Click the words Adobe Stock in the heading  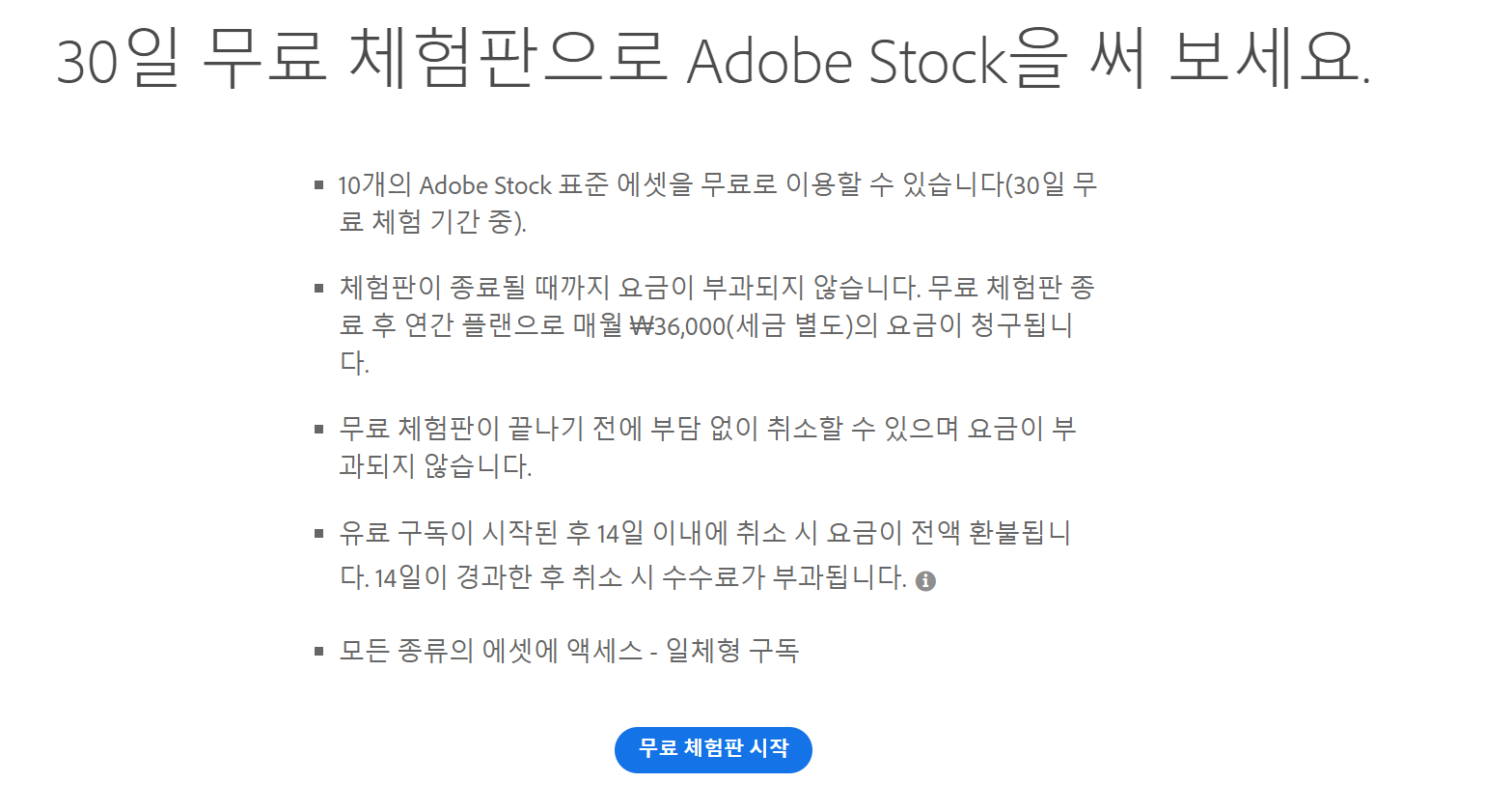pyautogui.click(x=847, y=62)
